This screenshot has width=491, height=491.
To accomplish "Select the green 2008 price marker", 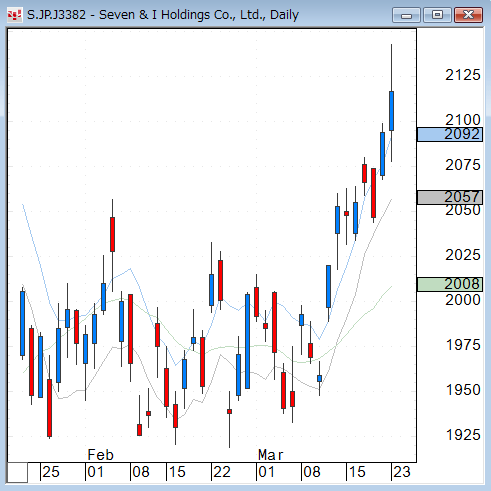I will click(x=450, y=284).
